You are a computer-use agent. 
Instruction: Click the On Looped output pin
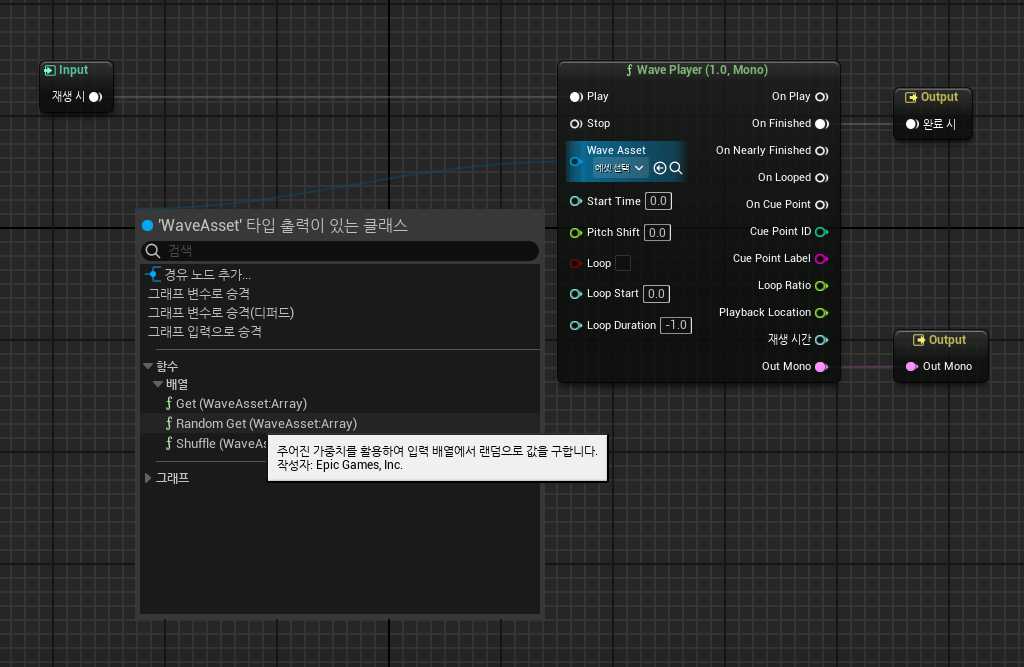(x=822, y=178)
